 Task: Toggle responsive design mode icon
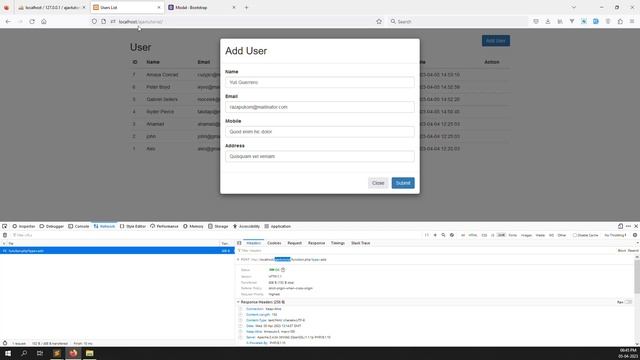pos(620,226)
